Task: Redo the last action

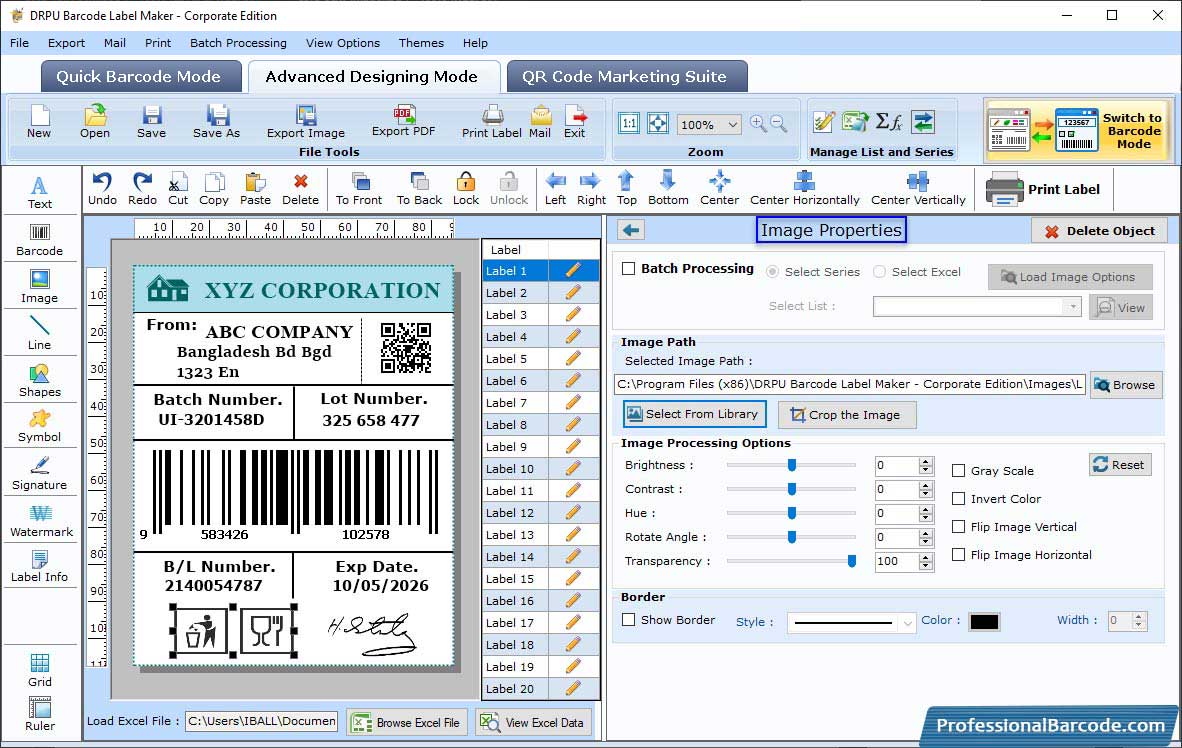Action: 142,189
